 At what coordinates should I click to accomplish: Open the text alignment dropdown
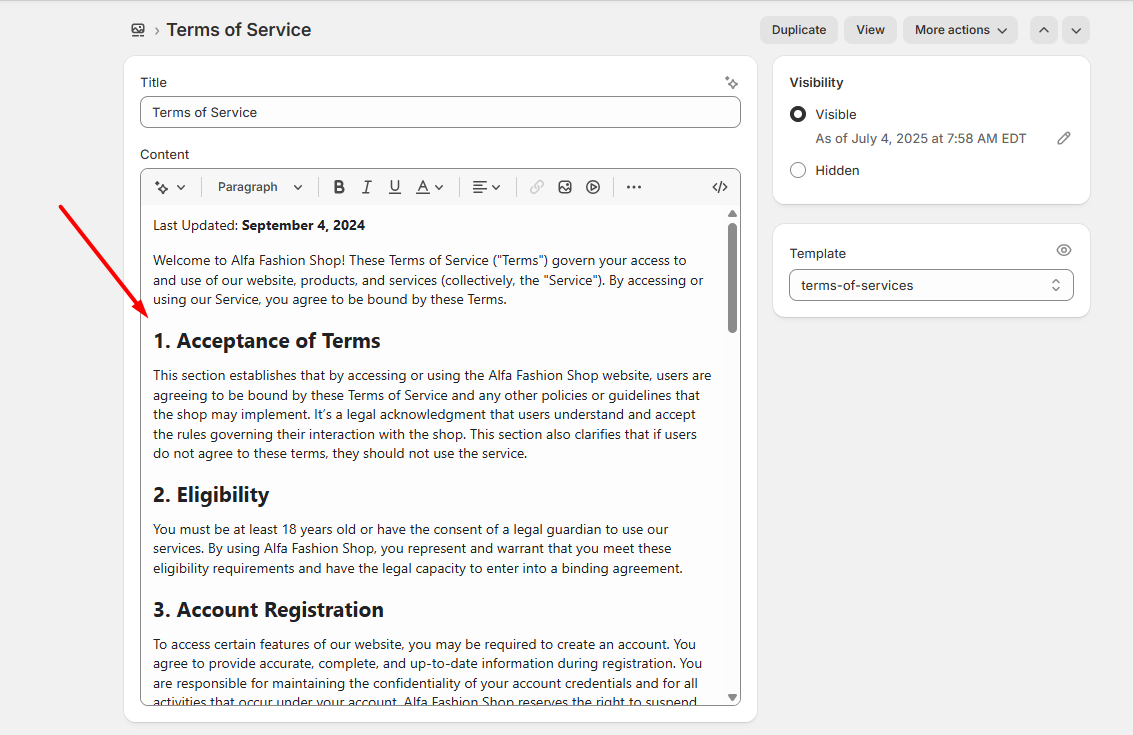486,187
